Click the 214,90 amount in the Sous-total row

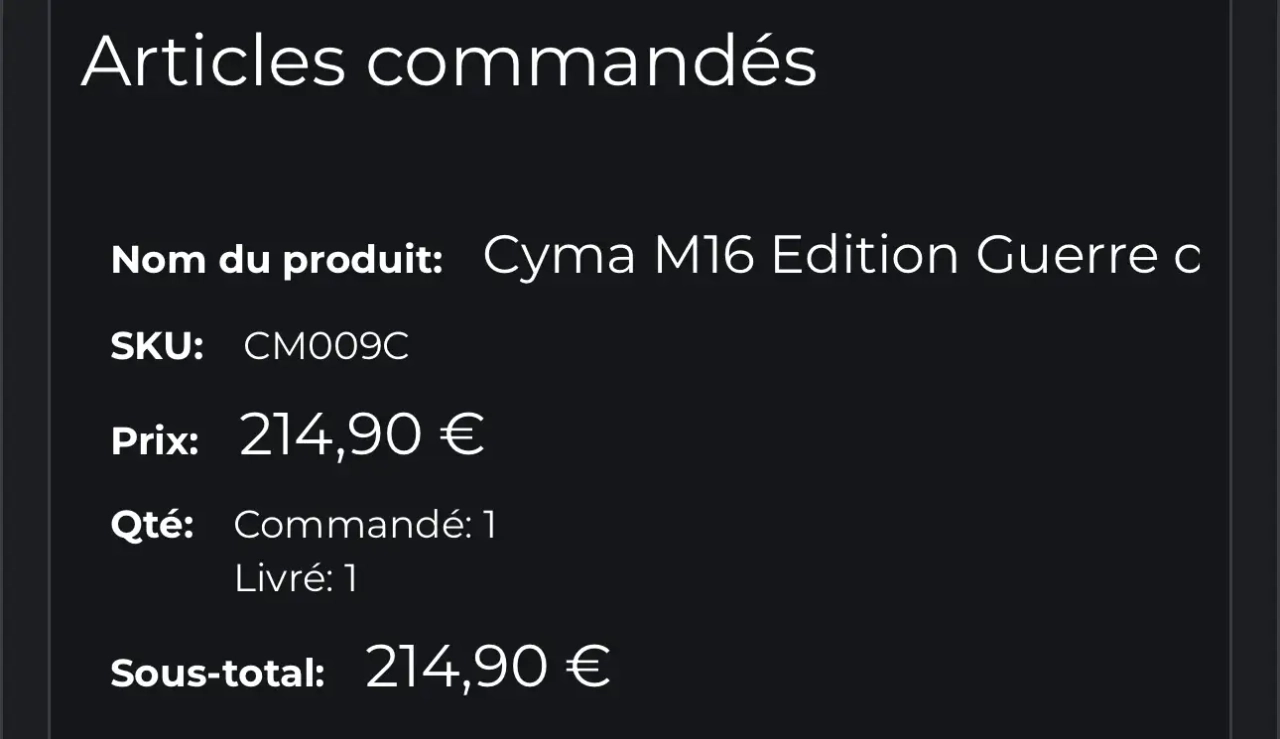tap(456, 667)
